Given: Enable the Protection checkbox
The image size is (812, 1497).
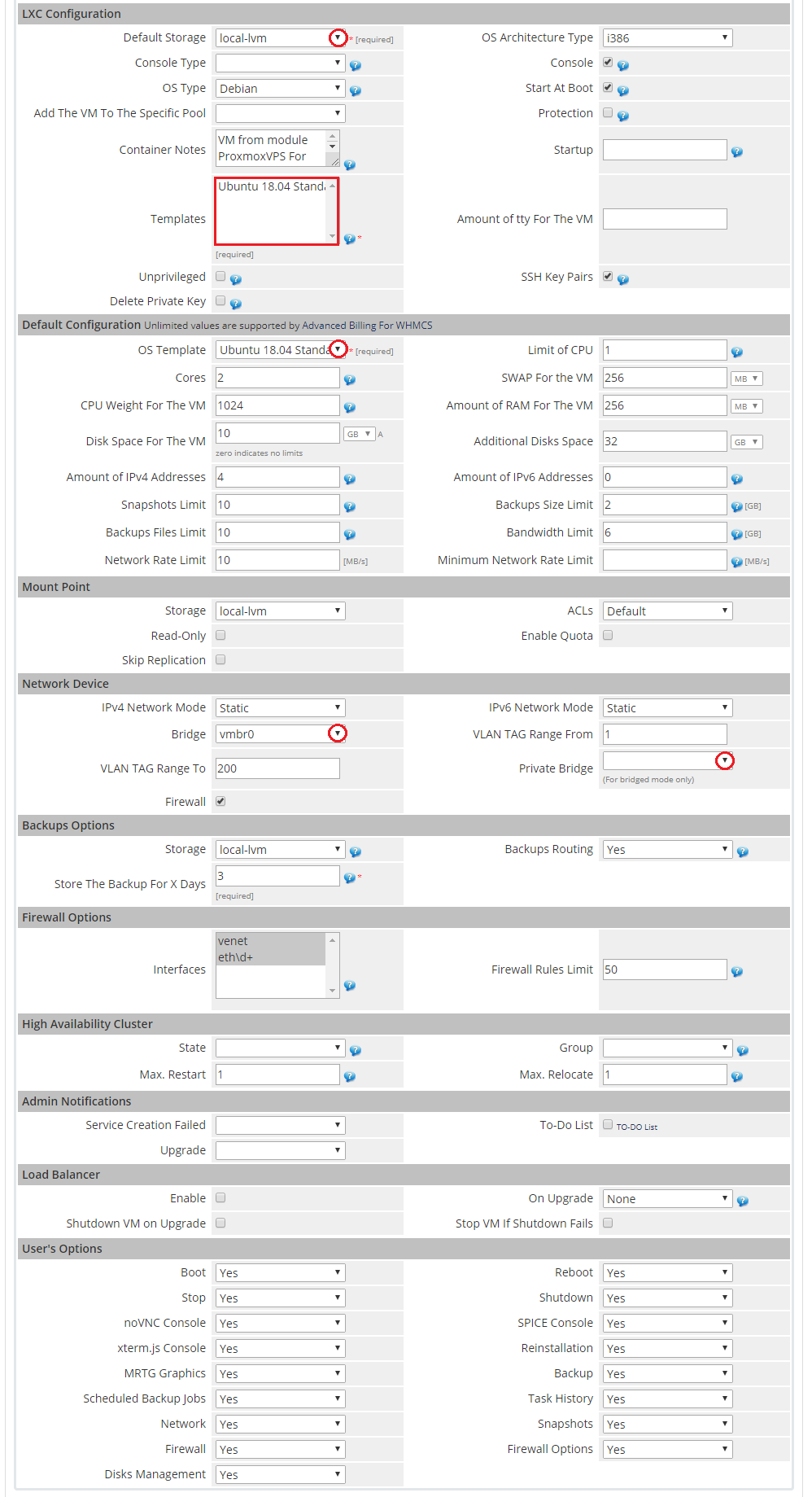Looking at the screenshot, I should coord(608,112).
